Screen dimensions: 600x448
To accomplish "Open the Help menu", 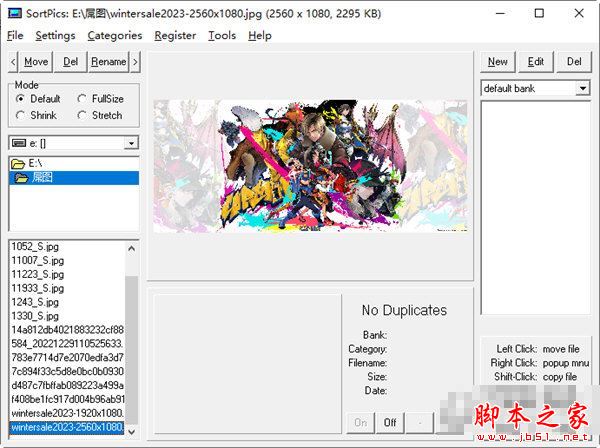I will click(x=260, y=36).
